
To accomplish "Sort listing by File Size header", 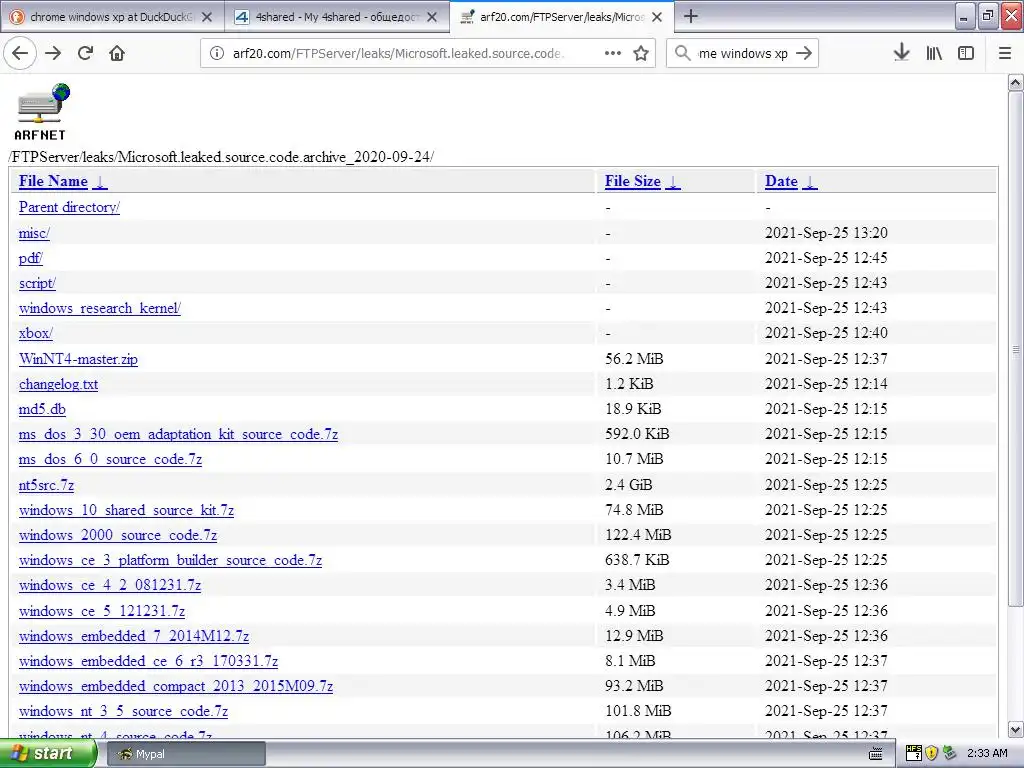I will pyautogui.click(x=632, y=181).
